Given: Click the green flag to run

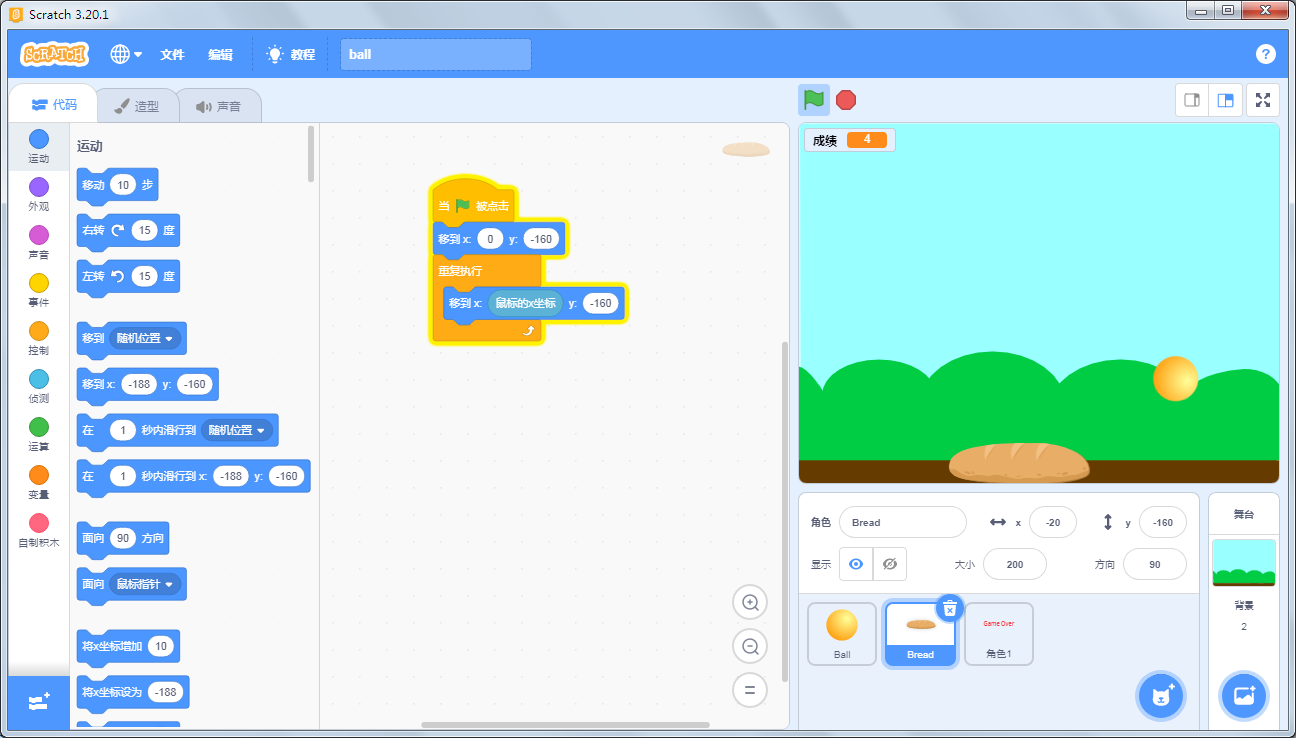Looking at the screenshot, I should pos(814,100).
